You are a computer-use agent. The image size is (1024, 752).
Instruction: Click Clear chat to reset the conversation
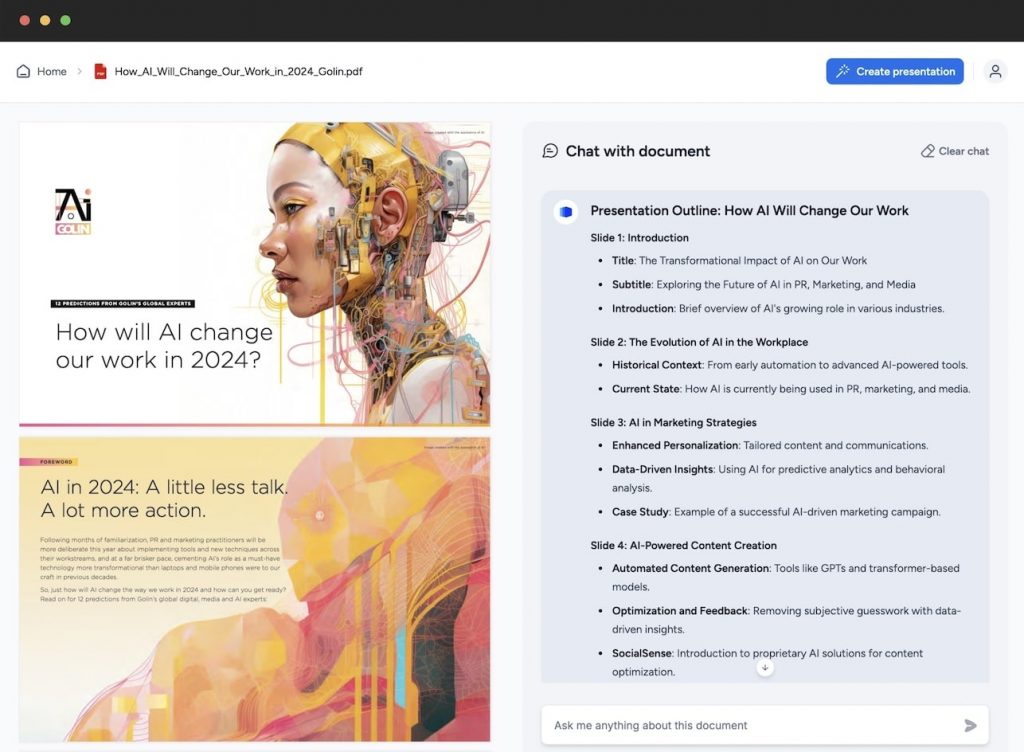[962, 150]
